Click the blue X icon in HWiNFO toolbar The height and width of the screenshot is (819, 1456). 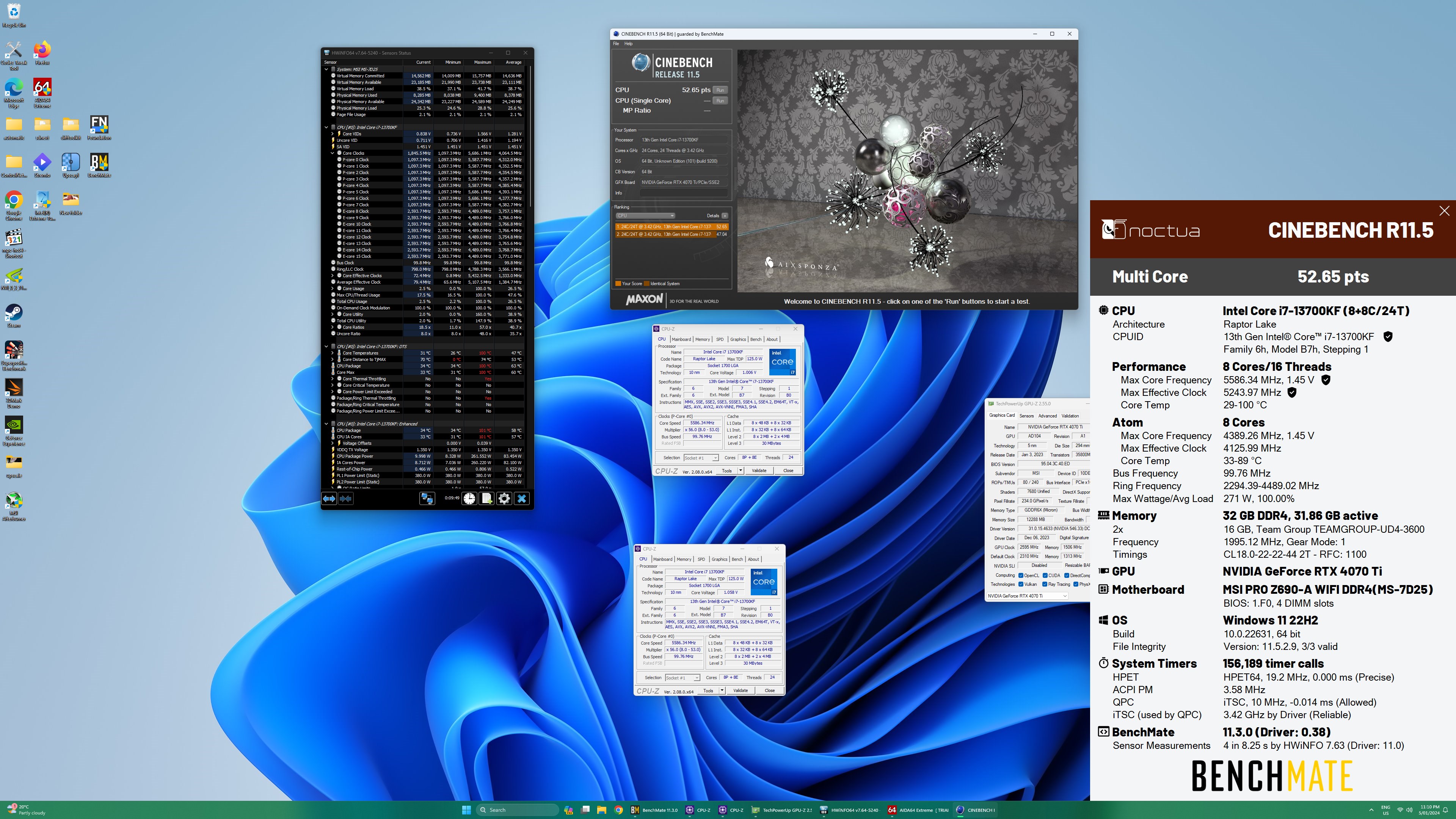[522, 499]
